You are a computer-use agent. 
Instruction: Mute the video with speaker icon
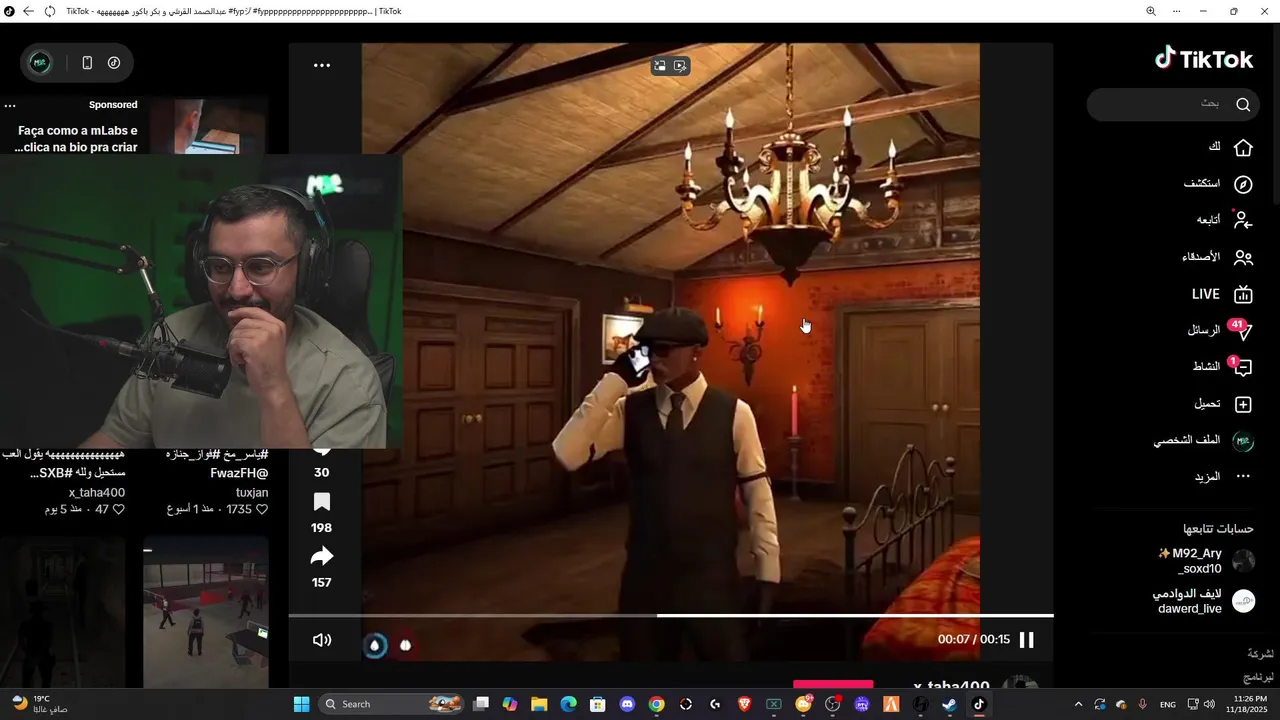322,640
